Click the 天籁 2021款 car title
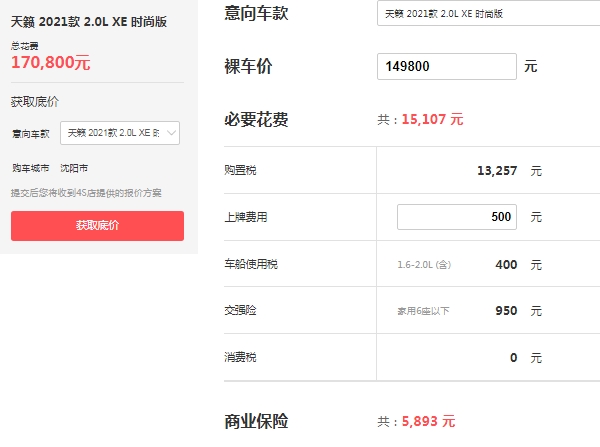Viewport: 600px width, 447px height. (84, 21)
